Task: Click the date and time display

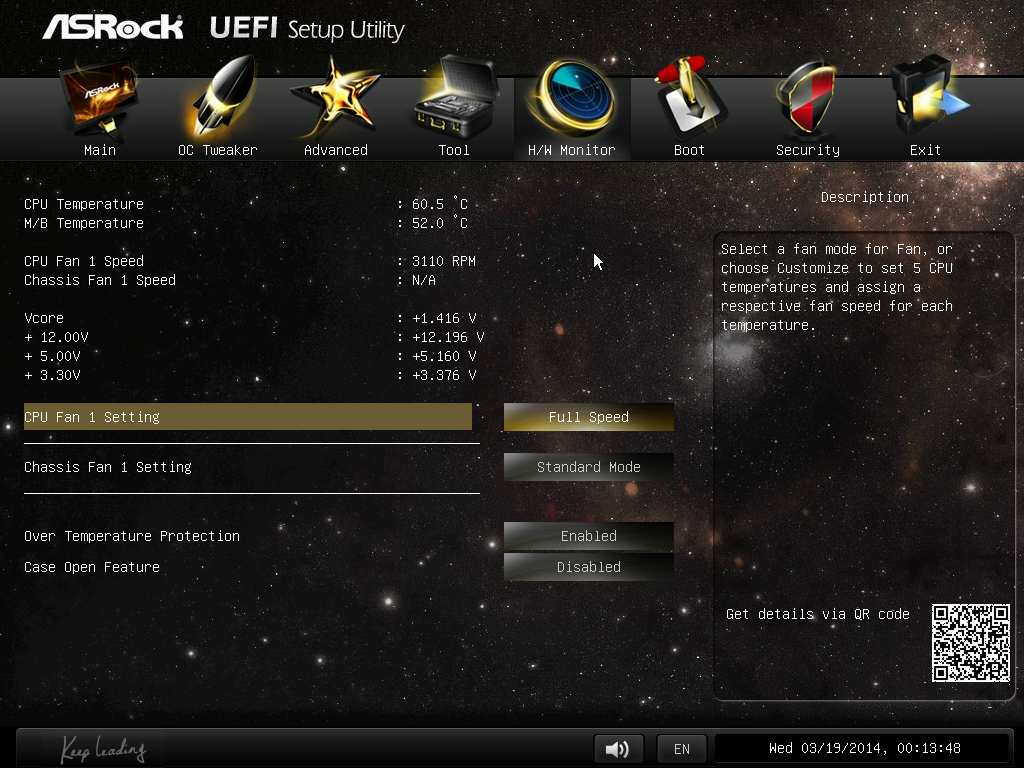Action: (864, 748)
